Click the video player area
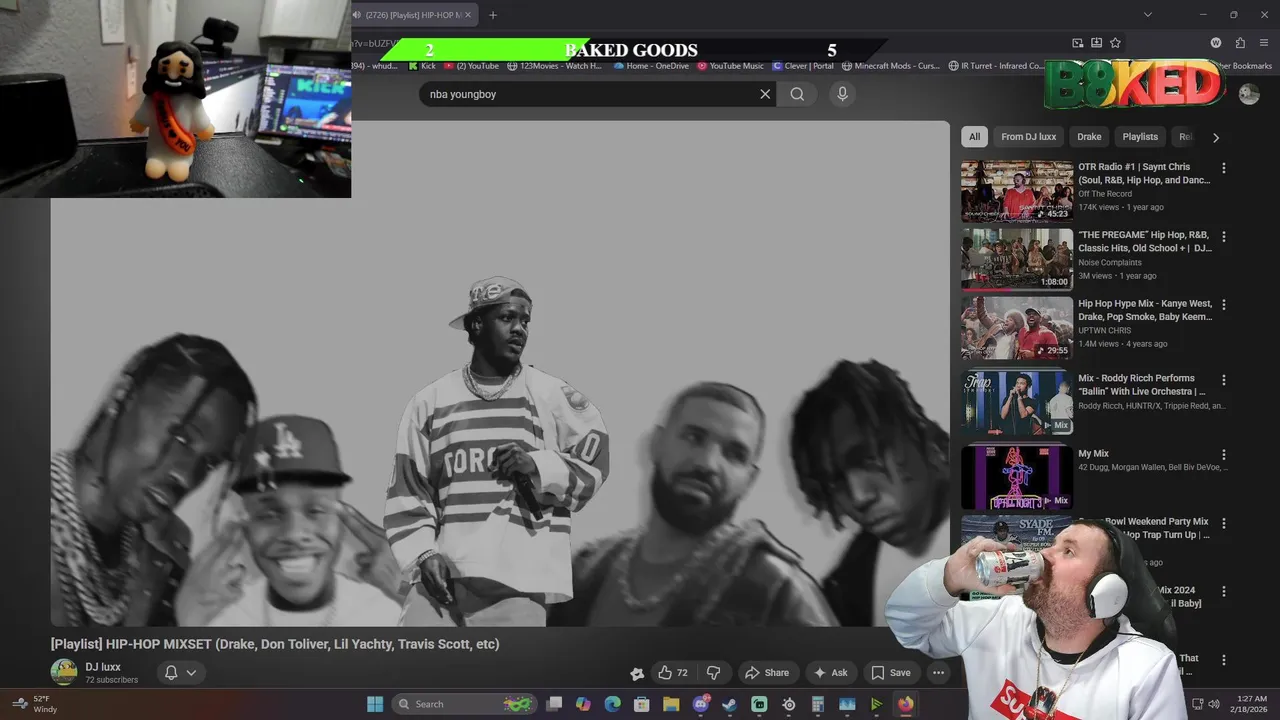Screen dimensions: 1280x720 [500, 374]
